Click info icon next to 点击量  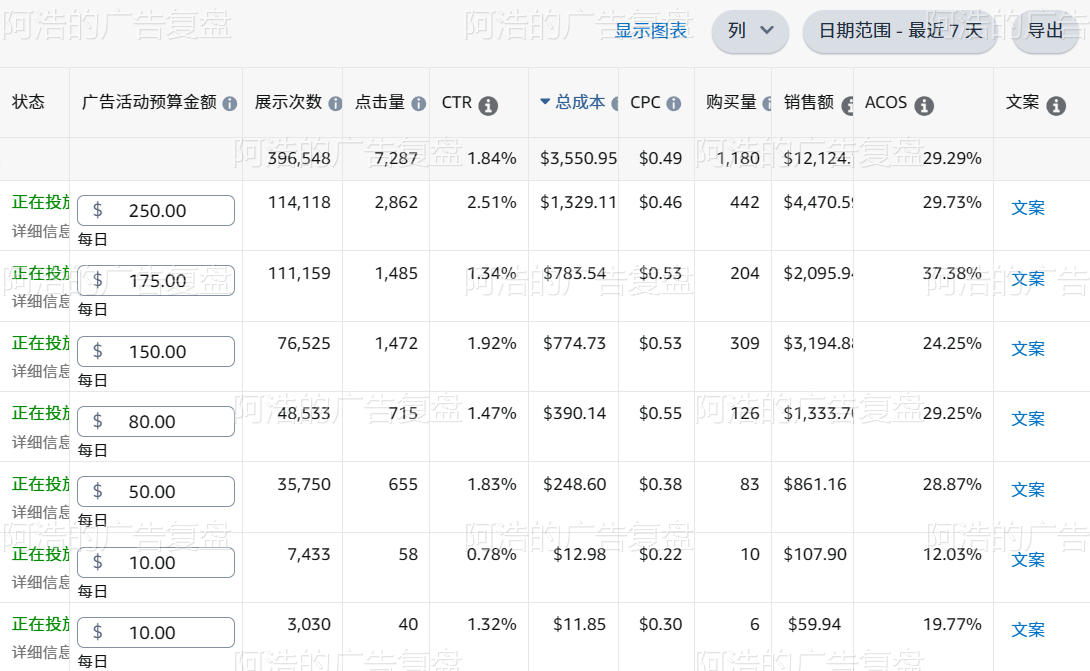point(418,104)
